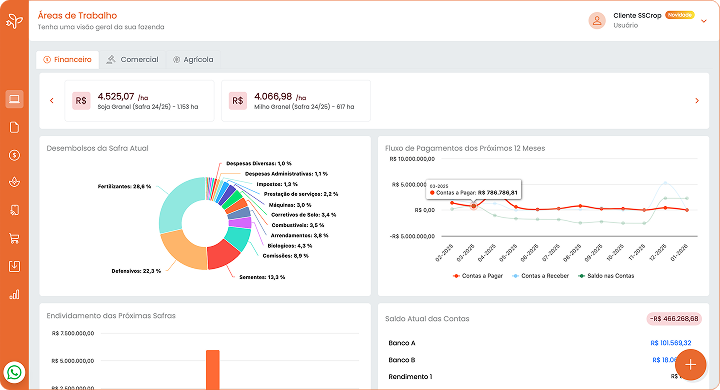
Task: Click the R$ badge for Milho Granel
Action: (238, 101)
